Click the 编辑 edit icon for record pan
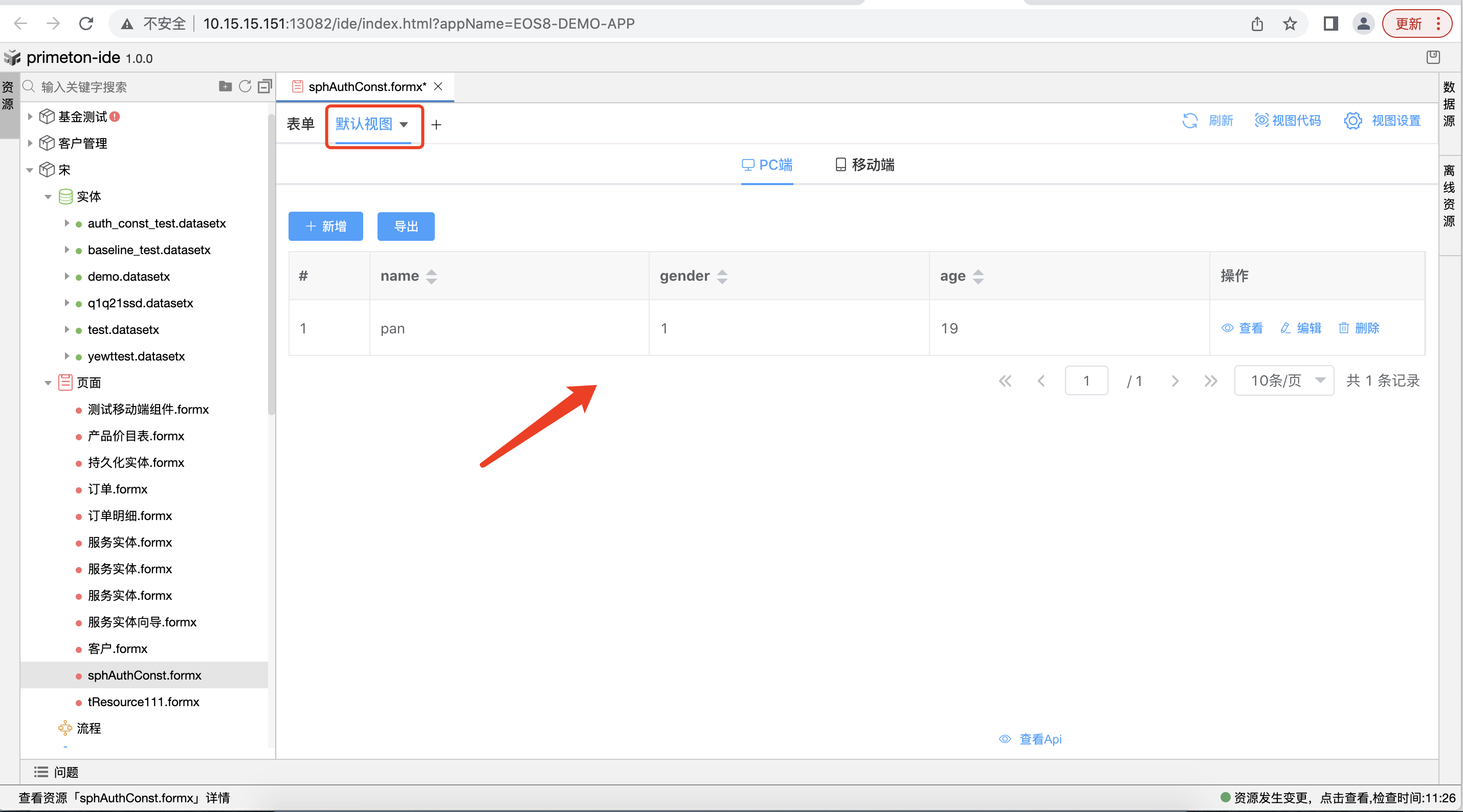1463x812 pixels. point(1300,328)
